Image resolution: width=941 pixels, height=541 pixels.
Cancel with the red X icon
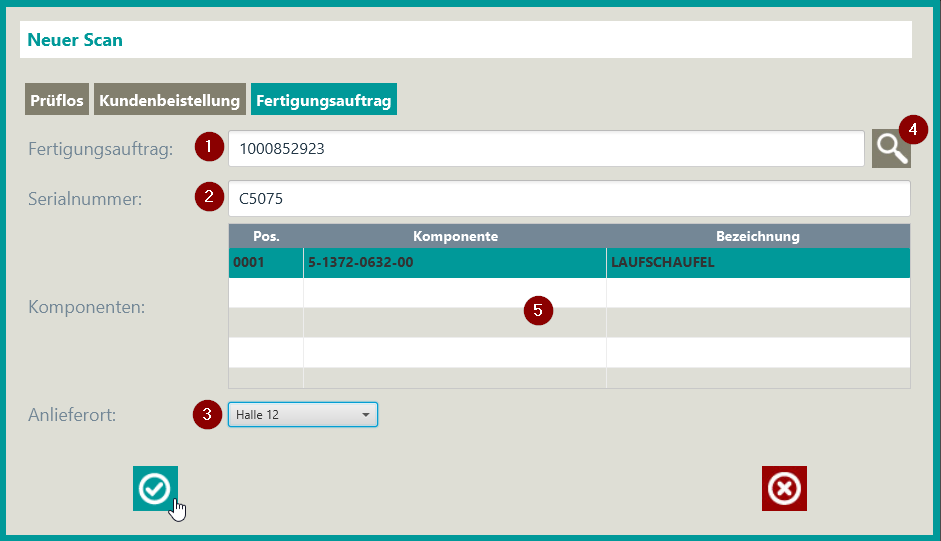pyautogui.click(x=784, y=488)
